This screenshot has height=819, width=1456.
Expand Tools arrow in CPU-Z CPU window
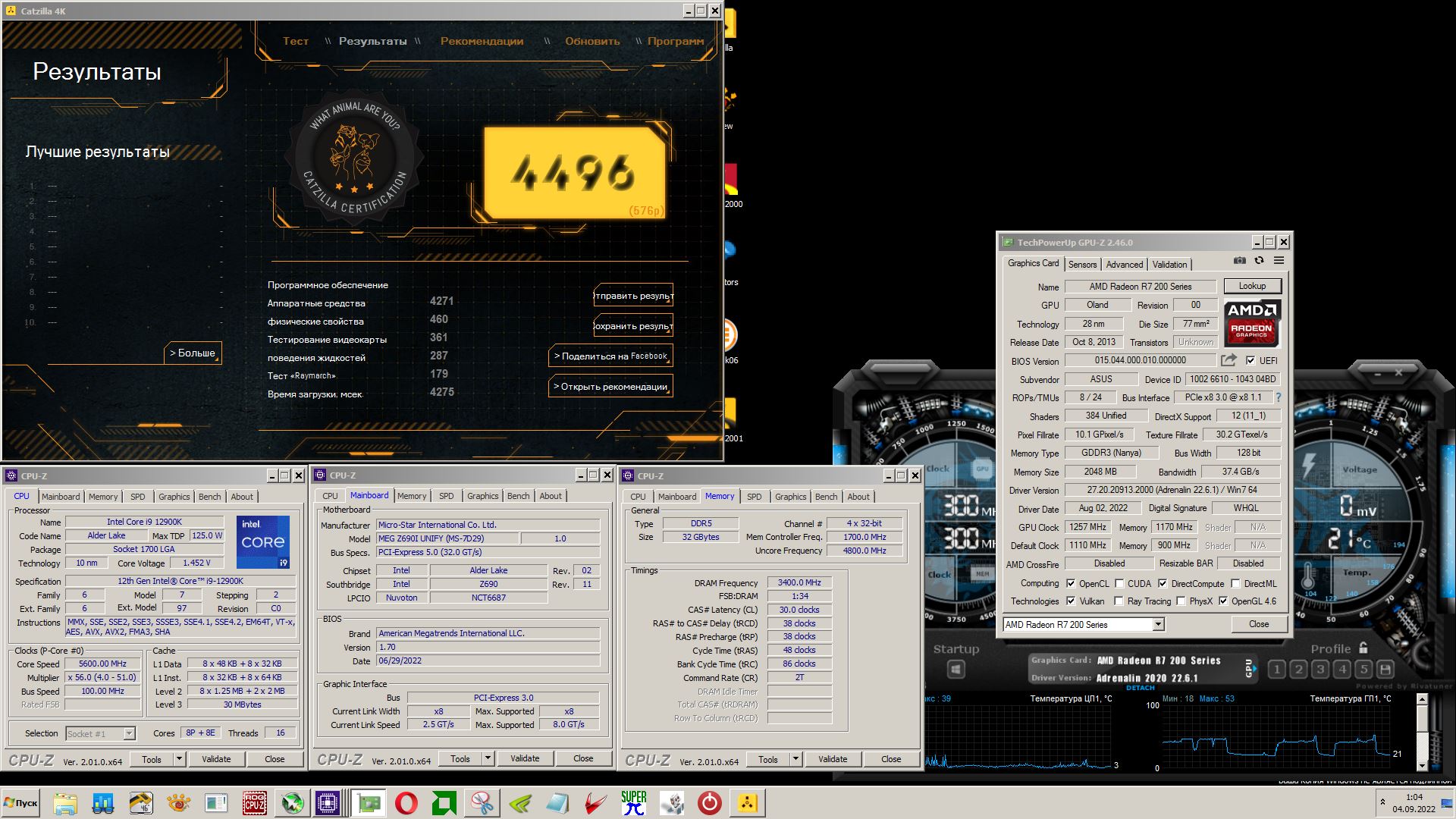click(x=179, y=758)
